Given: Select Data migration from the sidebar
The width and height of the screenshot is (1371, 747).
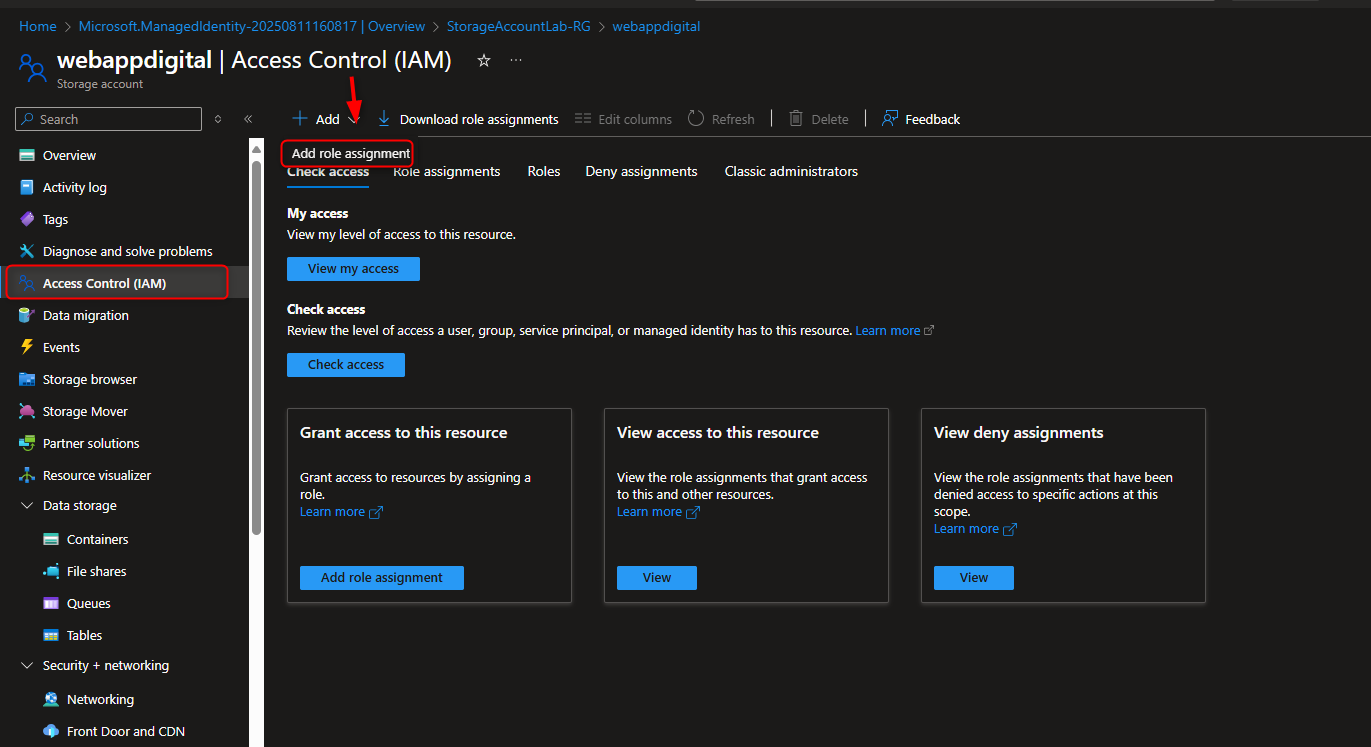Looking at the screenshot, I should (86, 315).
